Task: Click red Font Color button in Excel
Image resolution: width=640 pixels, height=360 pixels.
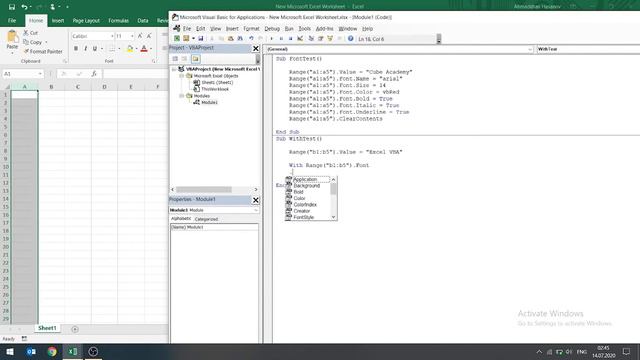Action: pos(144,49)
